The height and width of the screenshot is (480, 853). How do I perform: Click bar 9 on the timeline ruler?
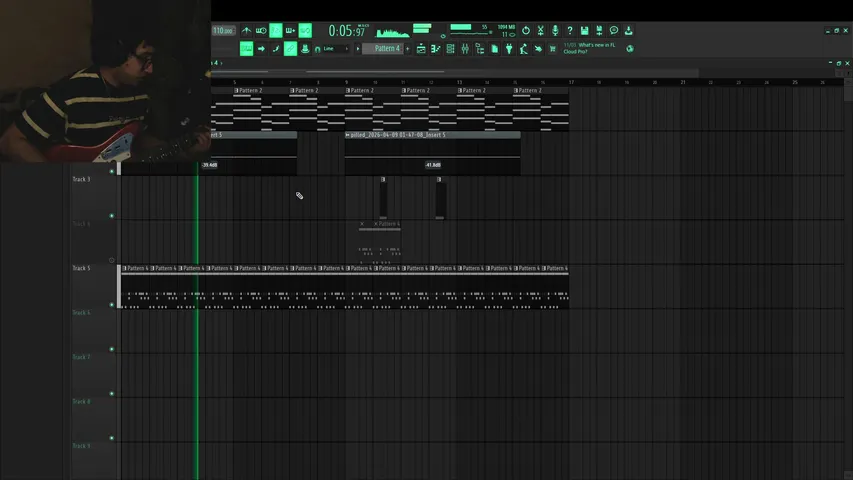click(347, 82)
